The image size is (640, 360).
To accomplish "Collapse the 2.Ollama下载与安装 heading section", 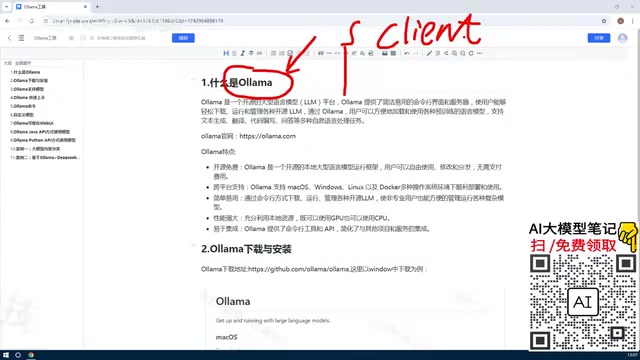I will 193,245.
